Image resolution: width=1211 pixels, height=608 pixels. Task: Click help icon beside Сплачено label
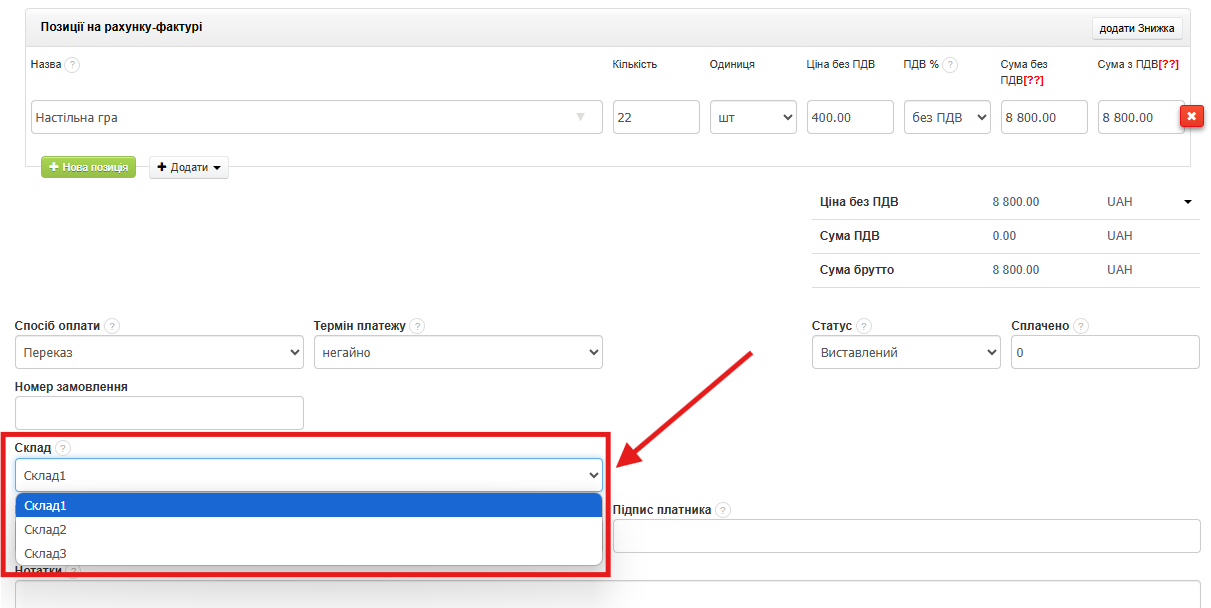point(1081,326)
